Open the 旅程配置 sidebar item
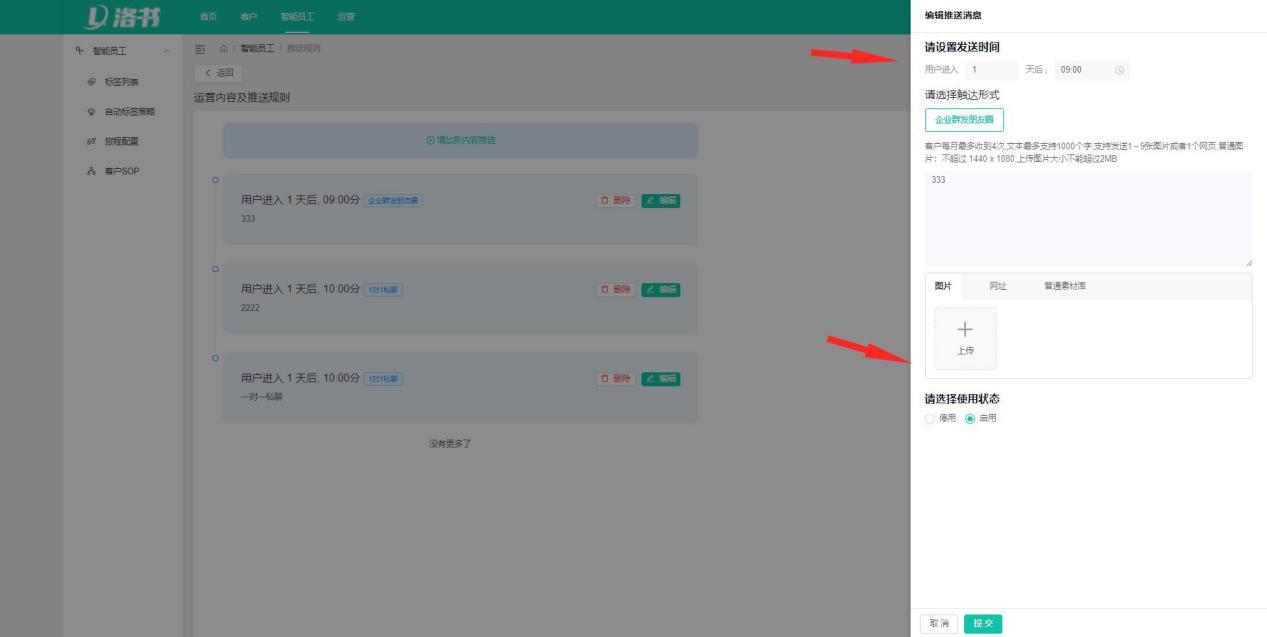The height and width of the screenshot is (637, 1267). click(x=123, y=141)
